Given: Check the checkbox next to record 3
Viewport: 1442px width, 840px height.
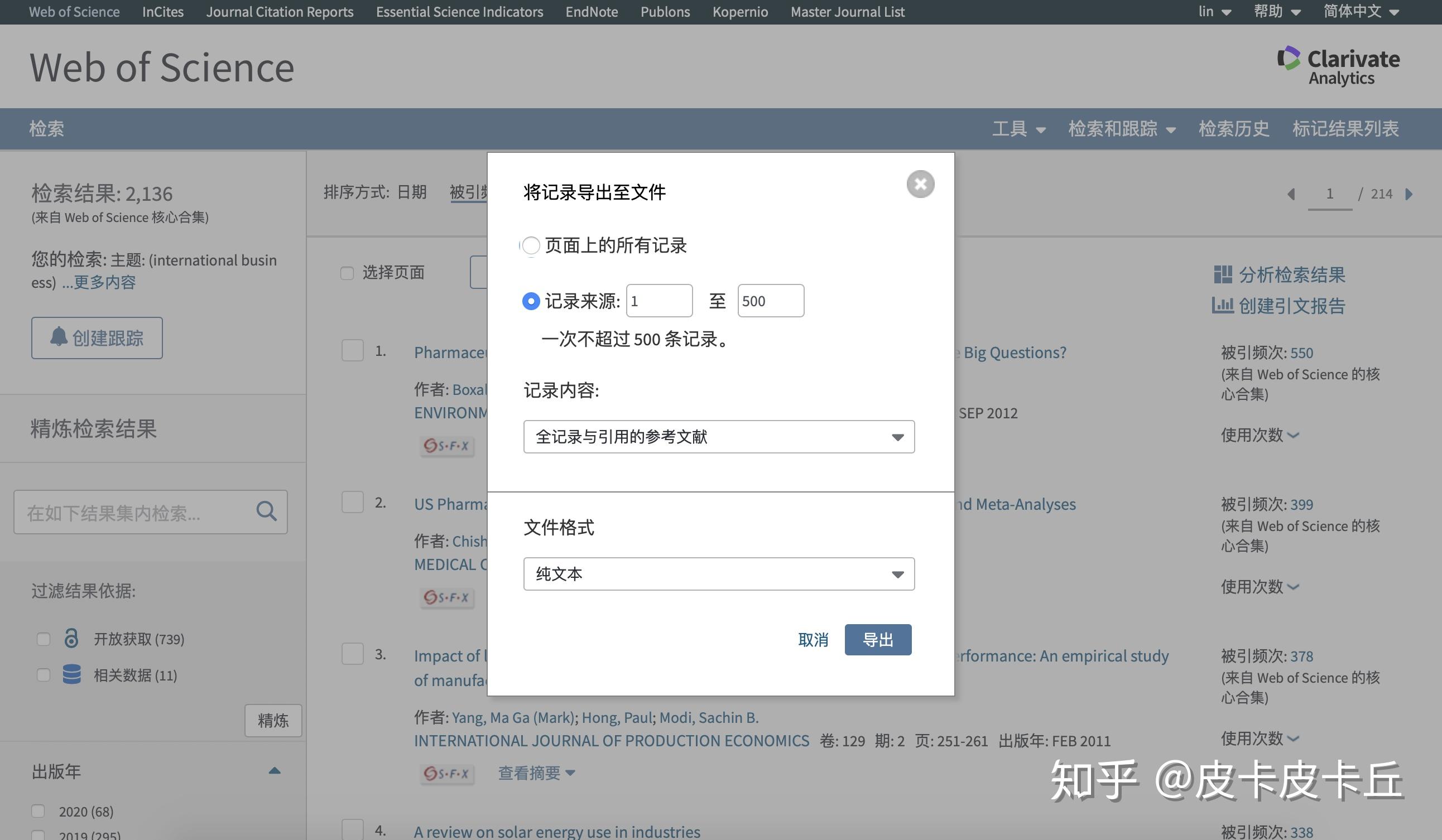Looking at the screenshot, I should point(352,655).
